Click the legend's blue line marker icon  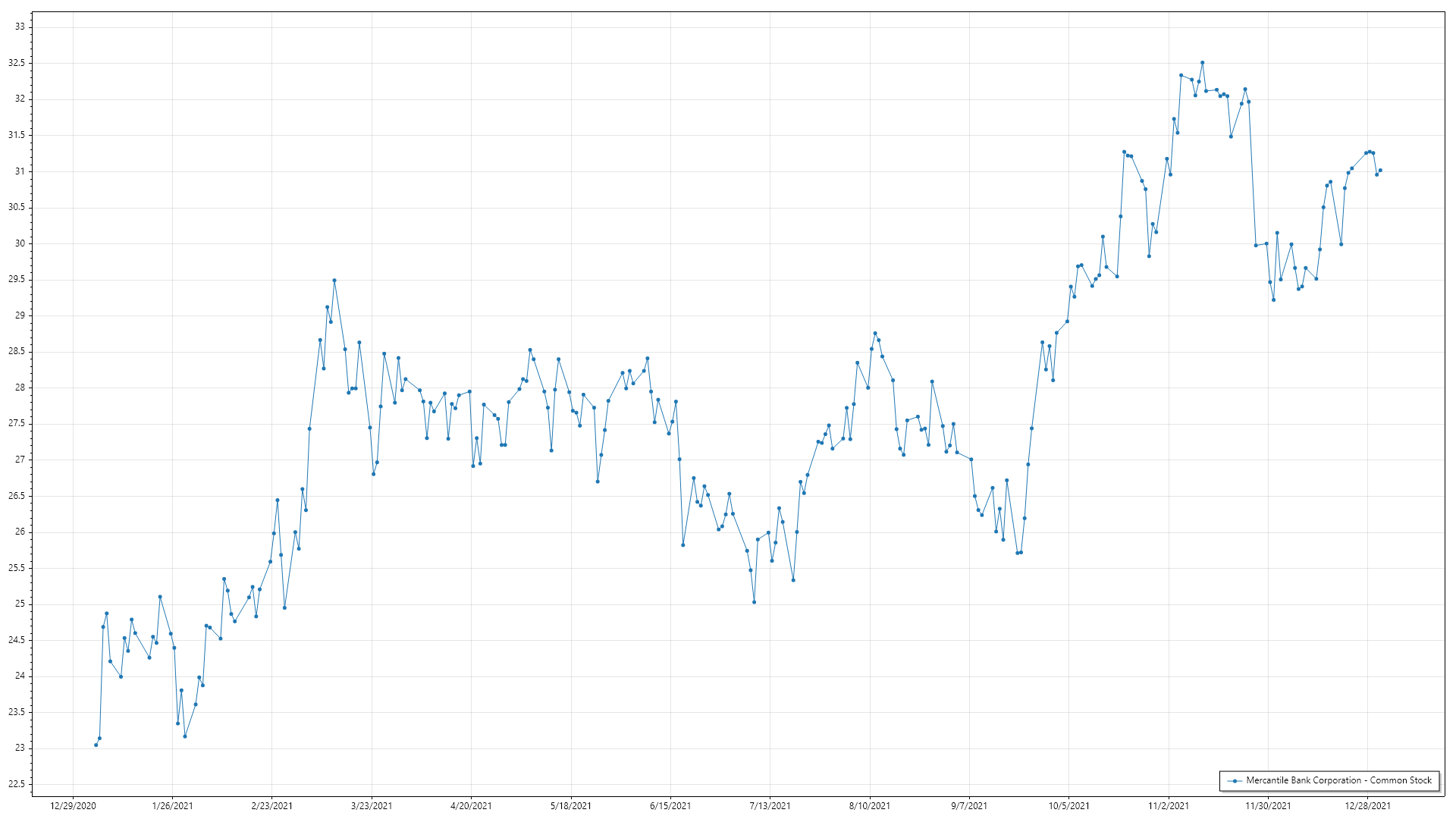1235,780
